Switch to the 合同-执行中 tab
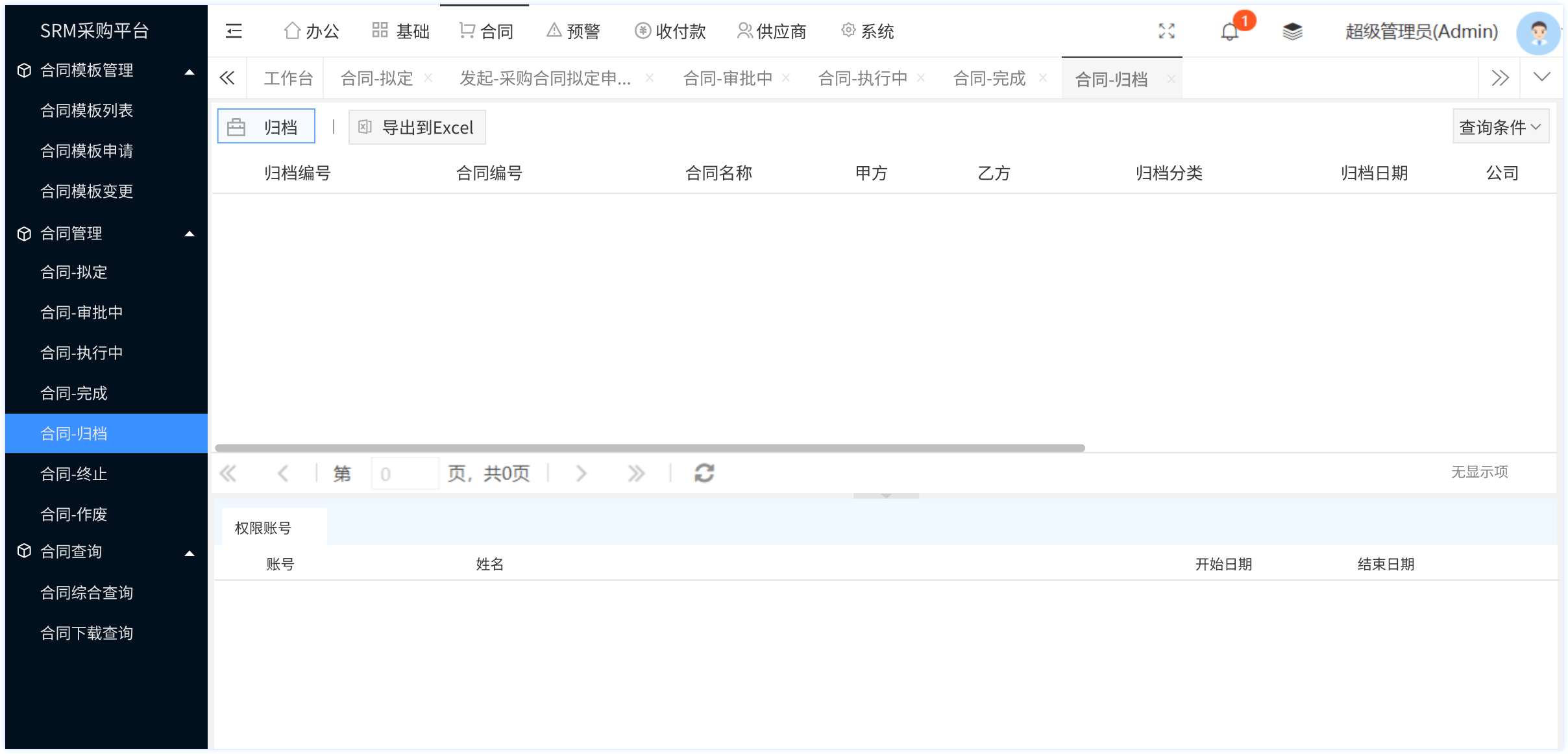 point(862,79)
